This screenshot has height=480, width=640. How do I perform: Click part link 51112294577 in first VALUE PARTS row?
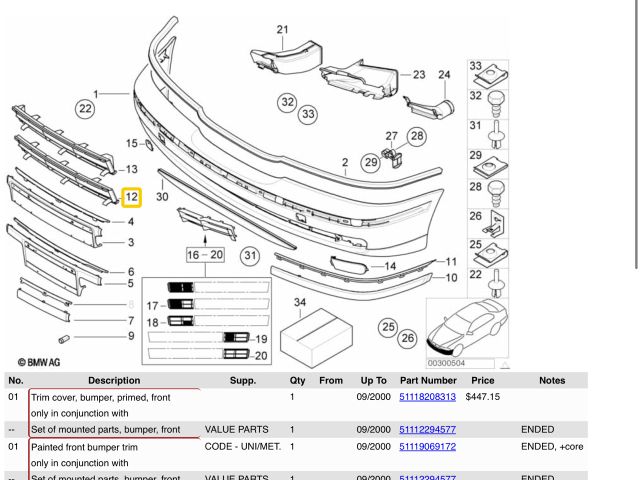pyautogui.click(x=427, y=429)
